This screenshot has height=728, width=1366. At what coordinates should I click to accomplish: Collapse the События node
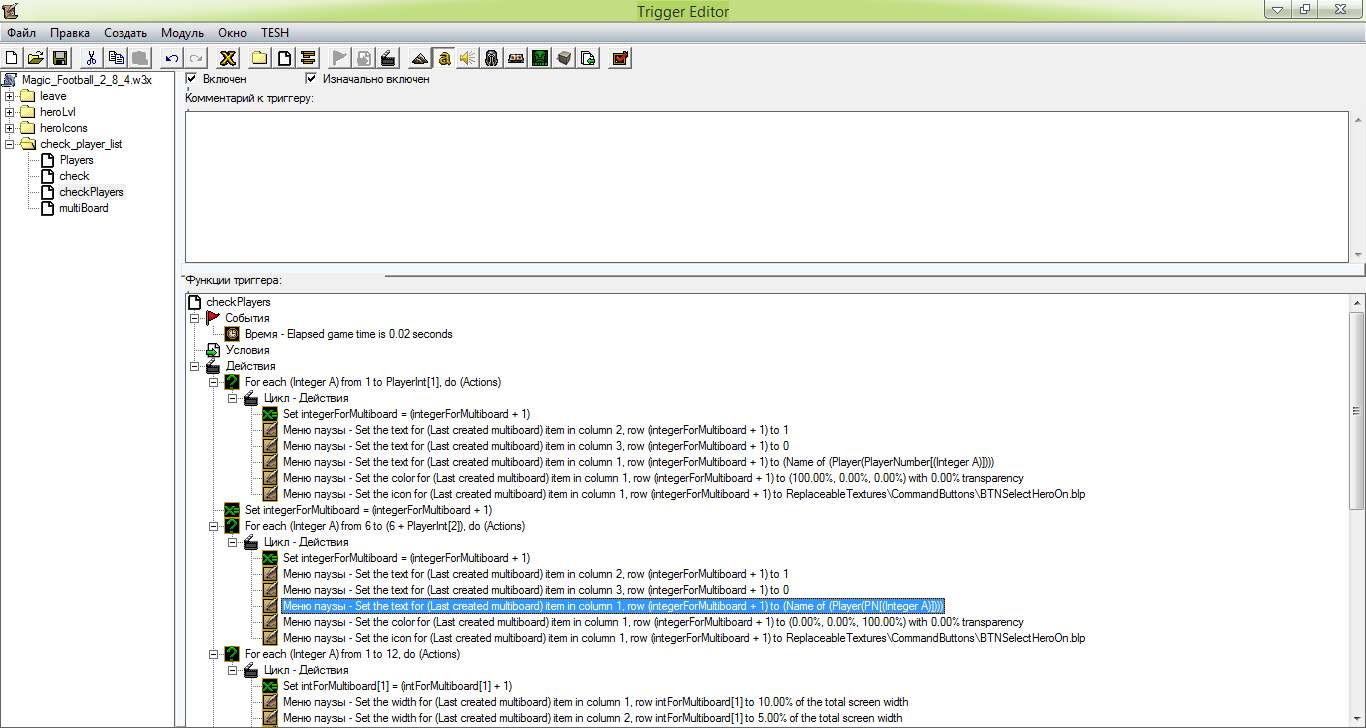195,318
